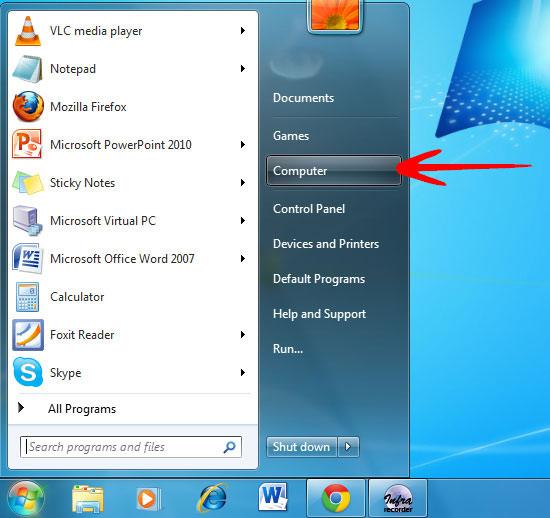
Task: Click the search magnifier icon
Action: point(229,447)
